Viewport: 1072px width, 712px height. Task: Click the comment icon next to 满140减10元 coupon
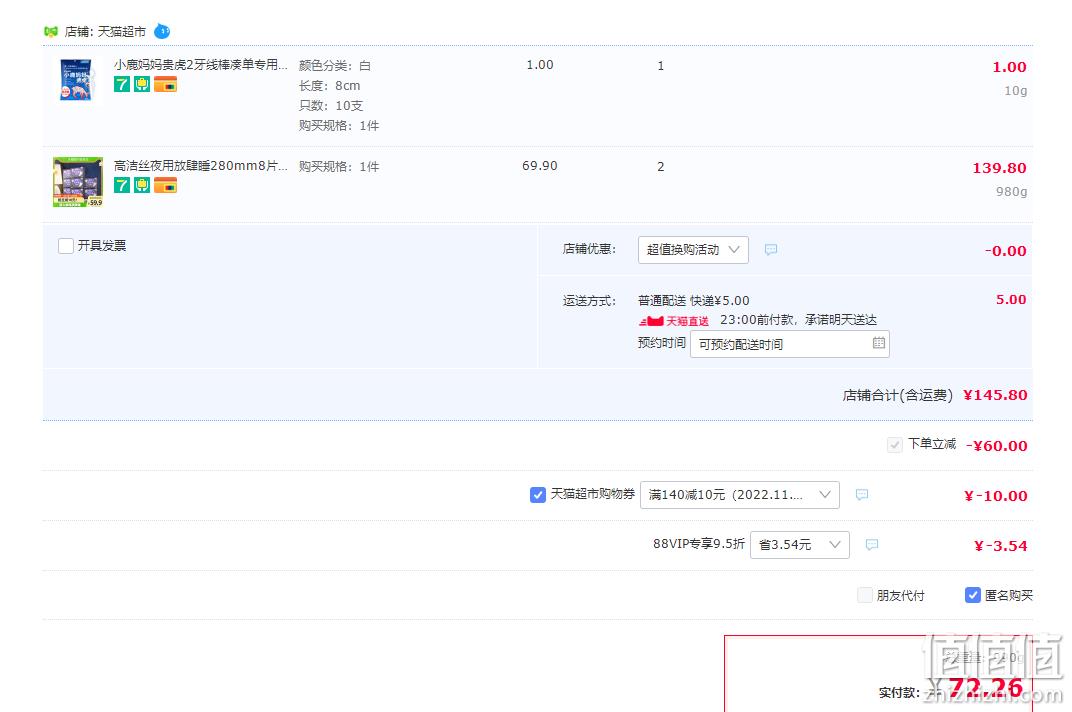click(x=861, y=495)
